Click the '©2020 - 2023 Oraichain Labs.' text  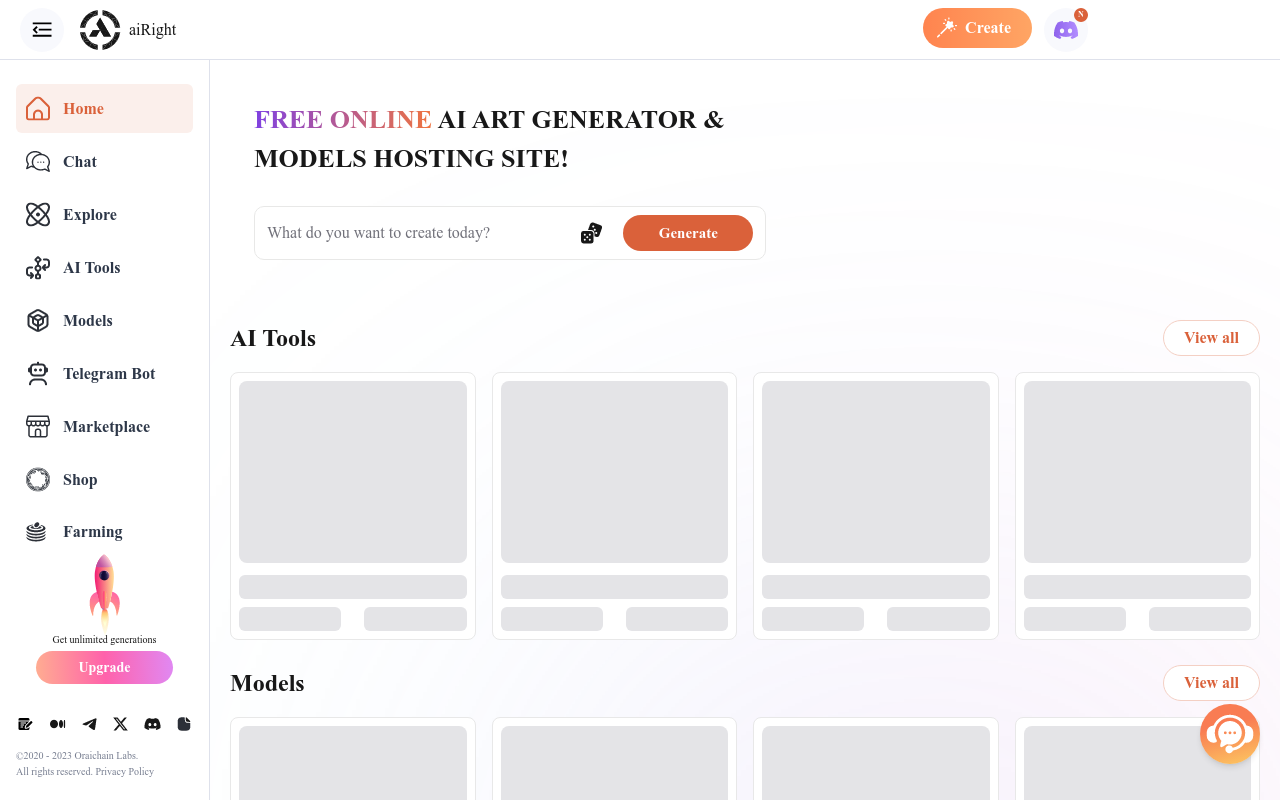(x=77, y=756)
